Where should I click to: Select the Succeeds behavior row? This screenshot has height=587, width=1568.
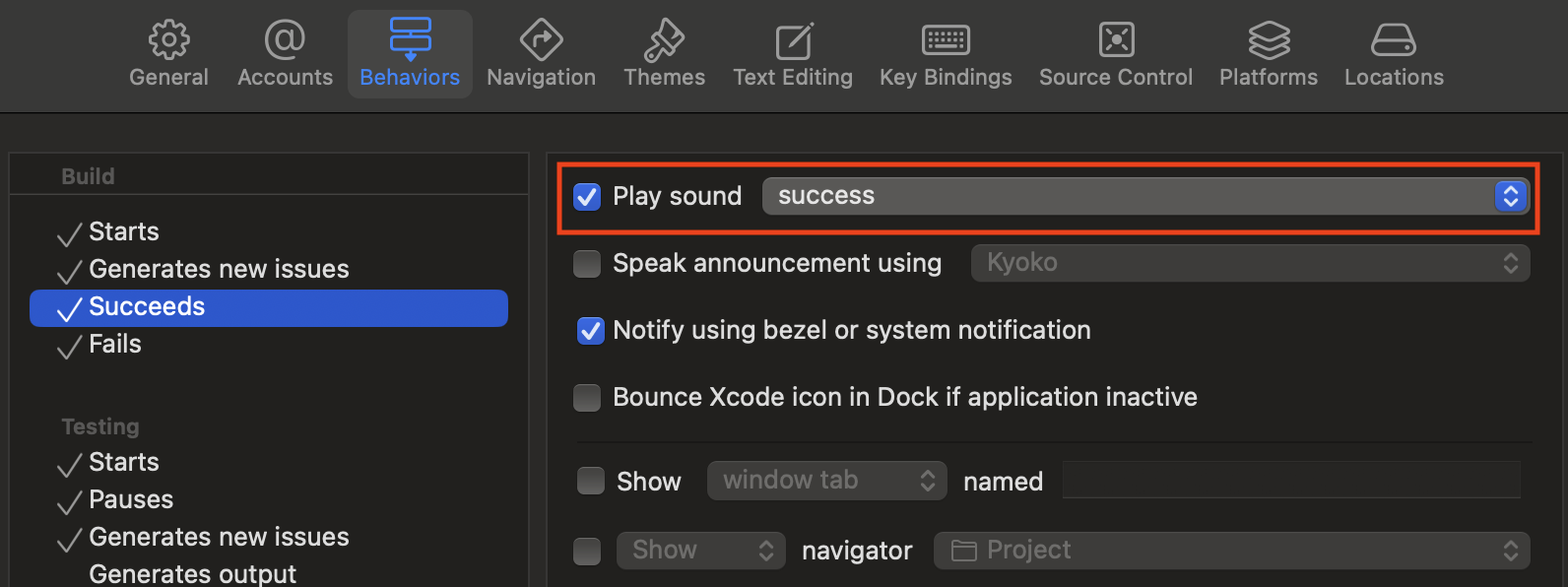tap(269, 307)
